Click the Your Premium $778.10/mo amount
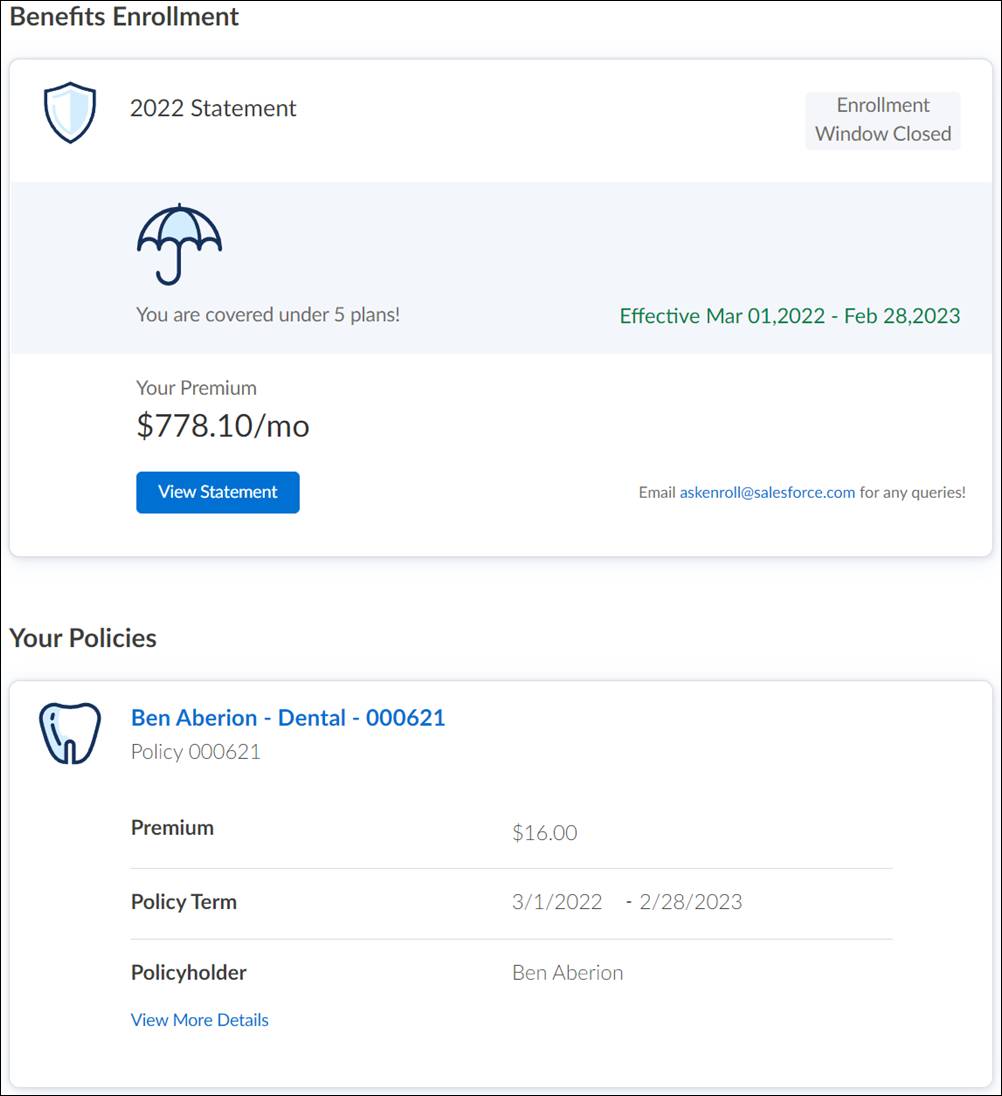This screenshot has width=1002, height=1096. pos(224,425)
